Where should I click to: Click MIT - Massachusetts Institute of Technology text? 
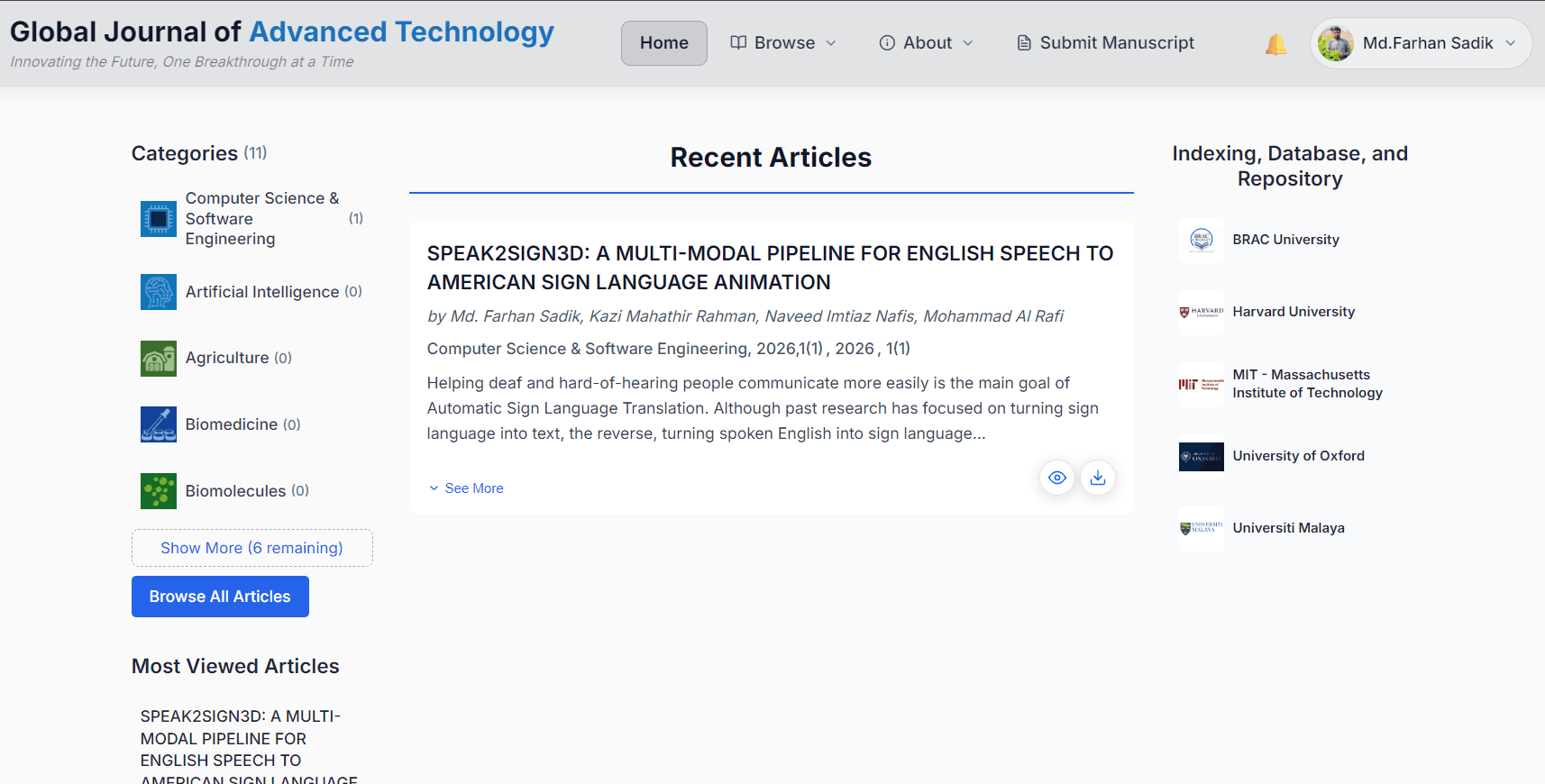(x=1308, y=384)
